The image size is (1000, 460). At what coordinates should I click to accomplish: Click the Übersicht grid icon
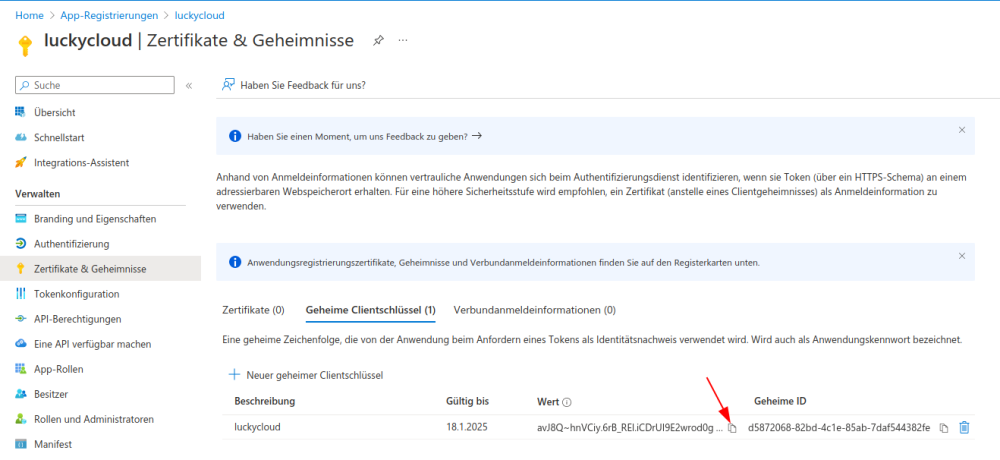[20, 112]
